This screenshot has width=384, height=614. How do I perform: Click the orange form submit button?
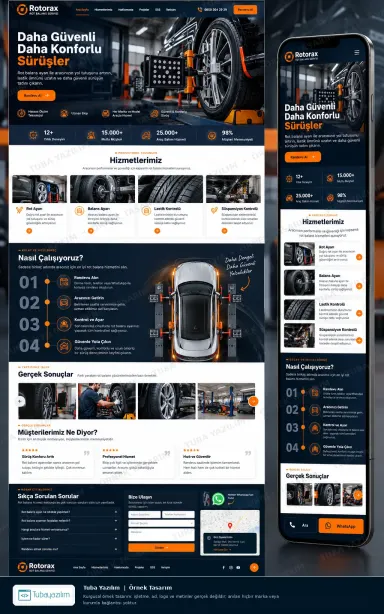pos(161,547)
